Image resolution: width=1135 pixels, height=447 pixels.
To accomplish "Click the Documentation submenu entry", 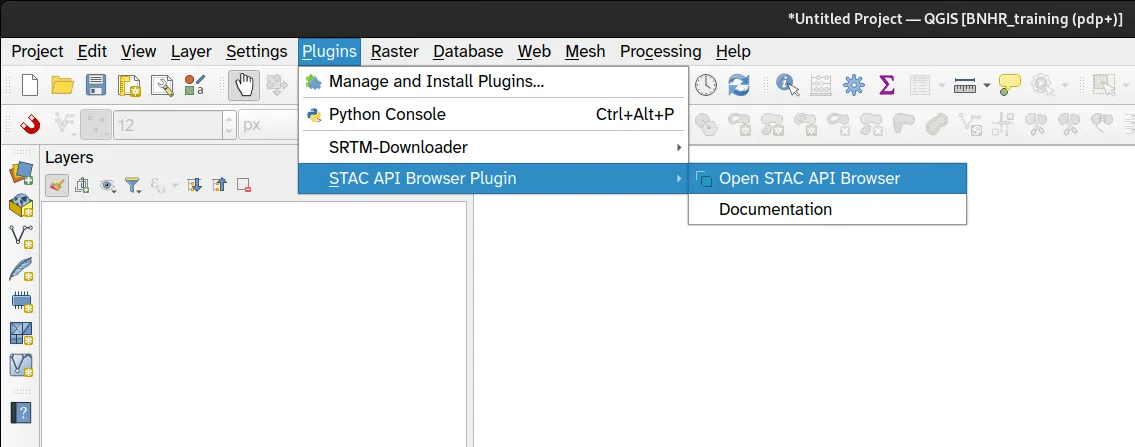I will (775, 209).
